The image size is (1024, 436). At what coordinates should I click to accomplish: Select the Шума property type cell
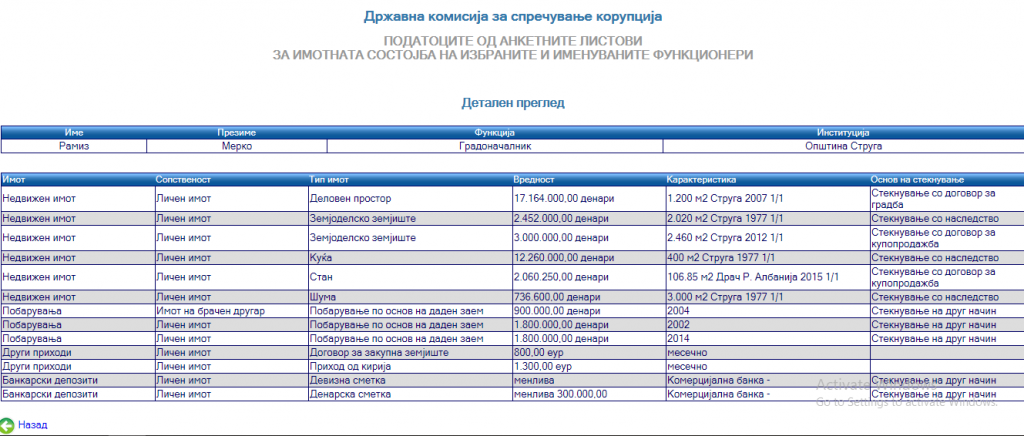[x=322, y=297]
